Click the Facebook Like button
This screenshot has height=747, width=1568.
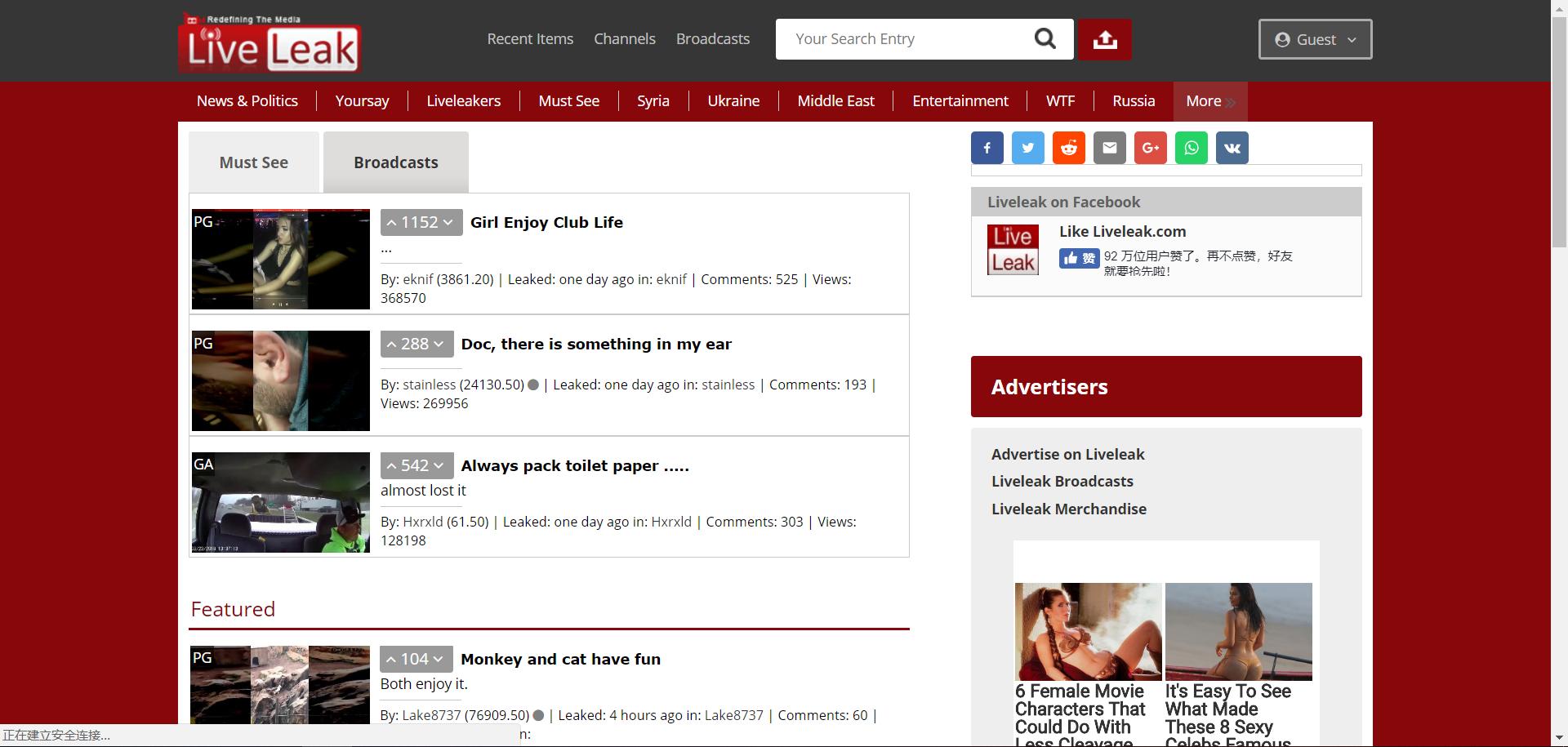pyautogui.click(x=1079, y=259)
